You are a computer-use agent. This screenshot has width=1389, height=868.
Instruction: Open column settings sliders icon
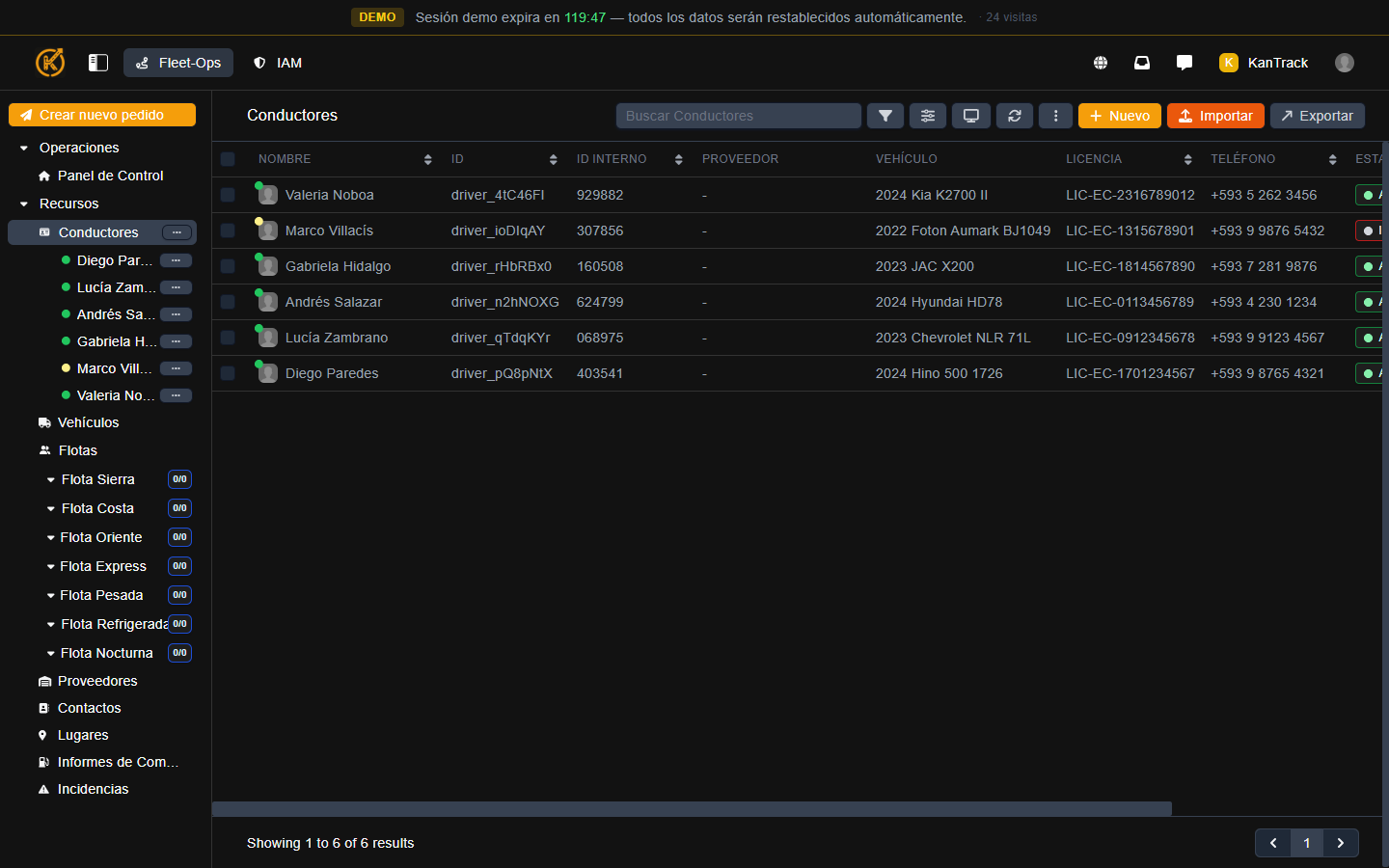pos(927,116)
